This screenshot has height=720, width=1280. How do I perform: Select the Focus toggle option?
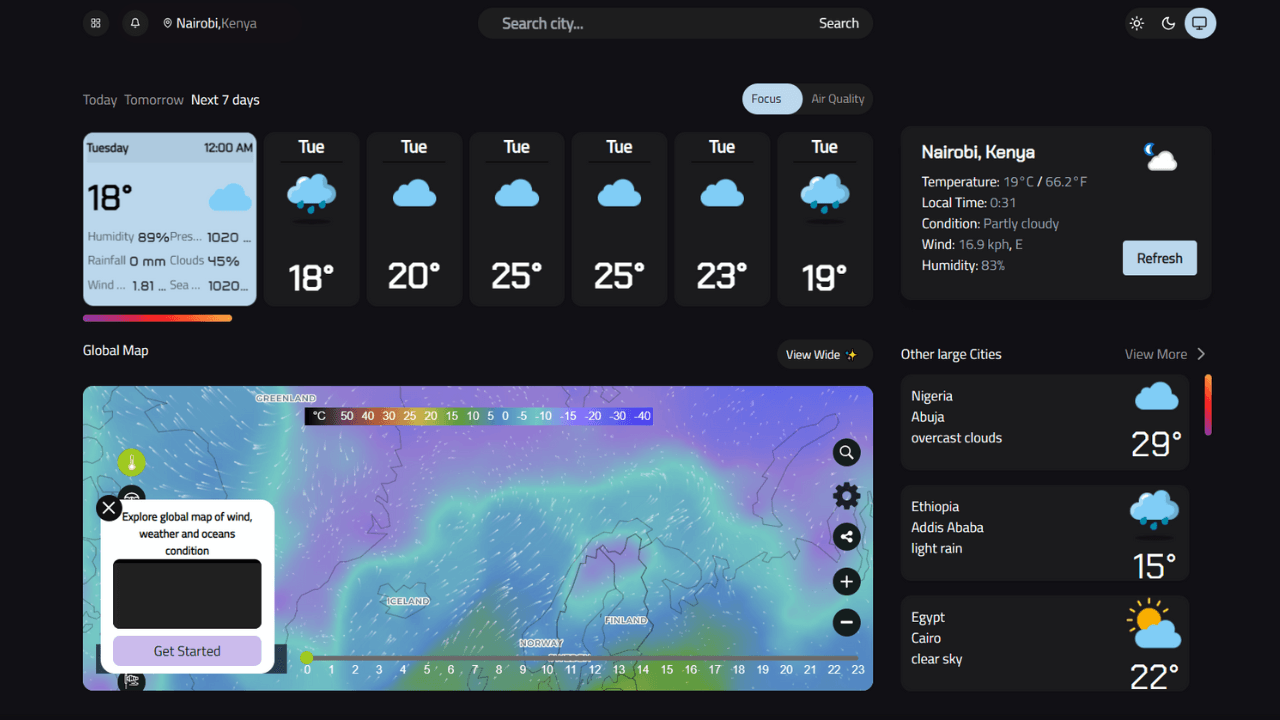(771, 99)
